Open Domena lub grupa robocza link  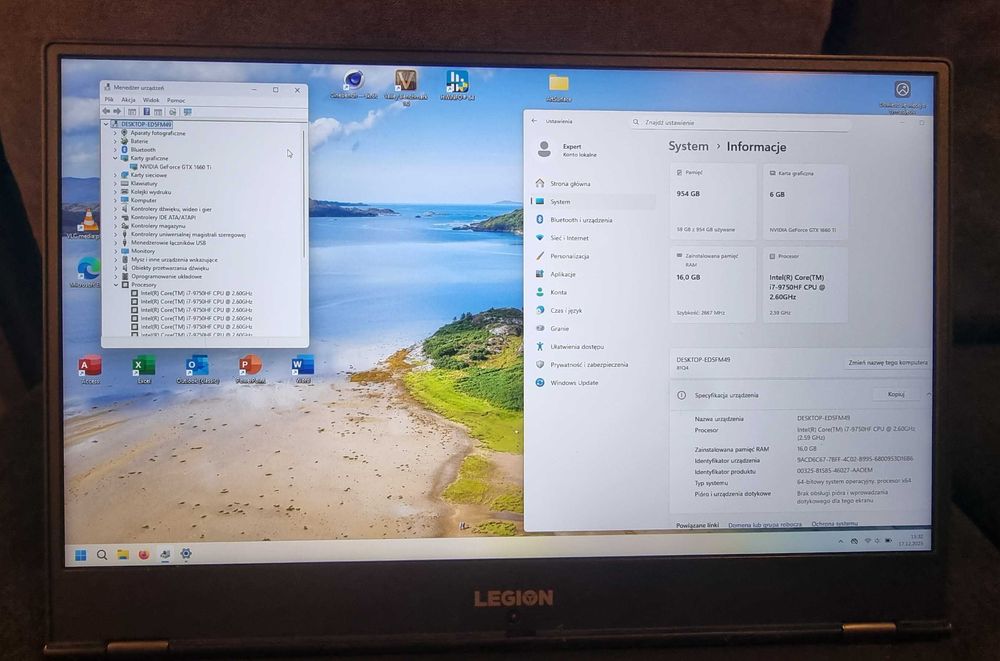(765, 524)
